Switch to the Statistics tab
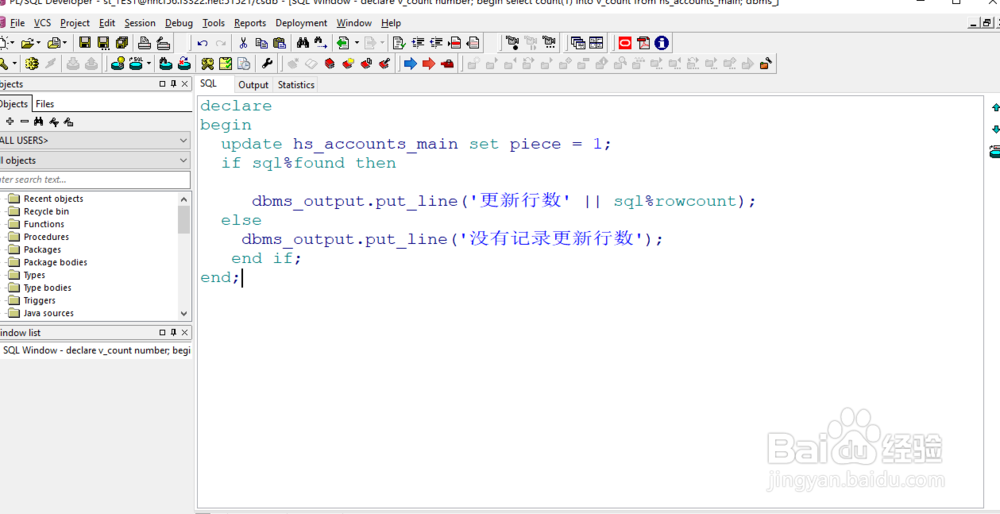 (296, 85)
